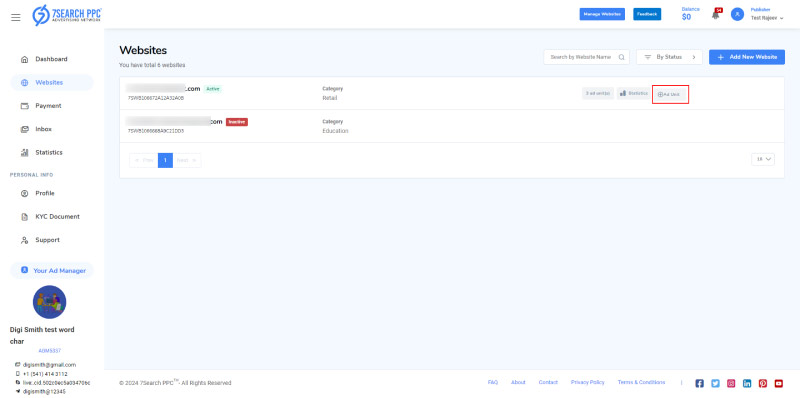Click the live:.cid Skype ID
This screenshot has width=800, height=398.
click(56, 383)
